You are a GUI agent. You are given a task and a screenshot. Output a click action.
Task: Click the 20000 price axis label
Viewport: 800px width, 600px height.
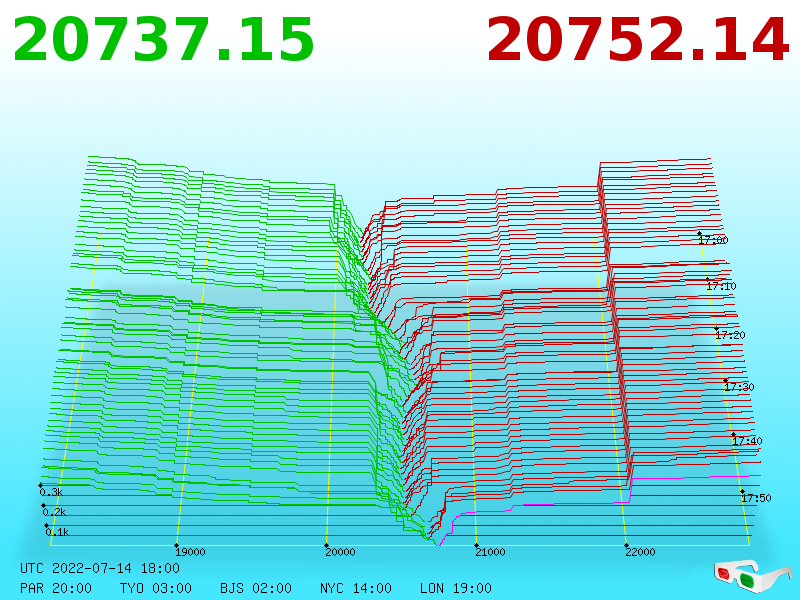(340, 552)
